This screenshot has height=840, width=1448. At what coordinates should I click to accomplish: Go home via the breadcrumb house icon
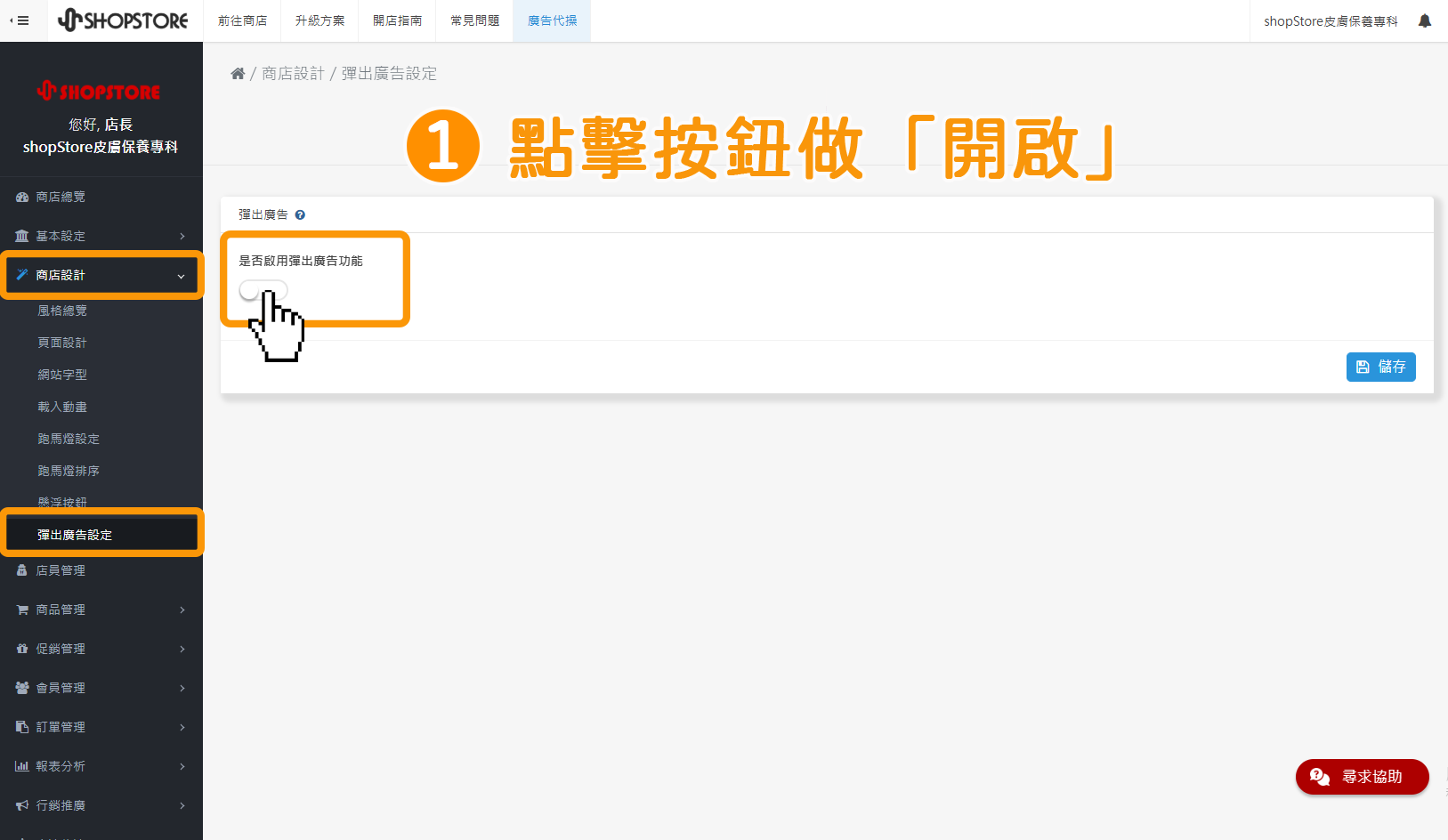pyautogui.click(x=238, y=74)
